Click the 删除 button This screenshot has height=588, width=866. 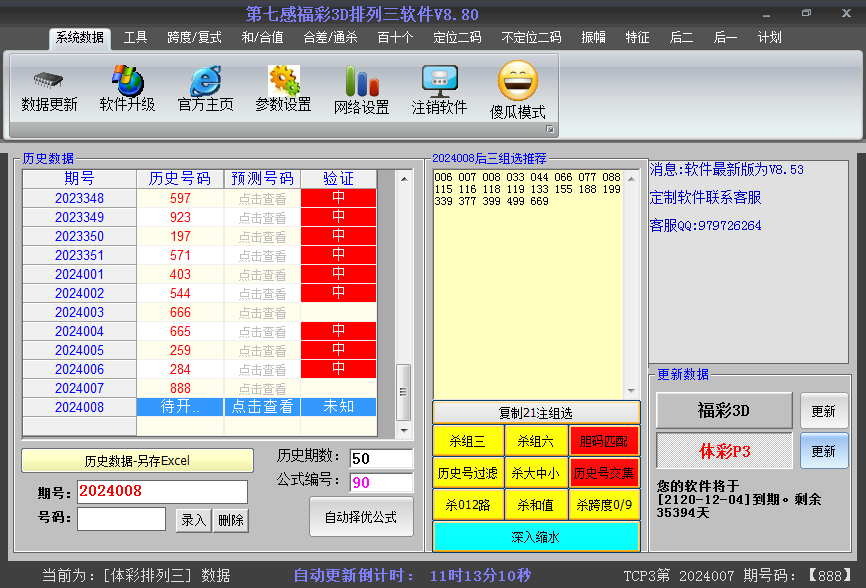(231, 520)
